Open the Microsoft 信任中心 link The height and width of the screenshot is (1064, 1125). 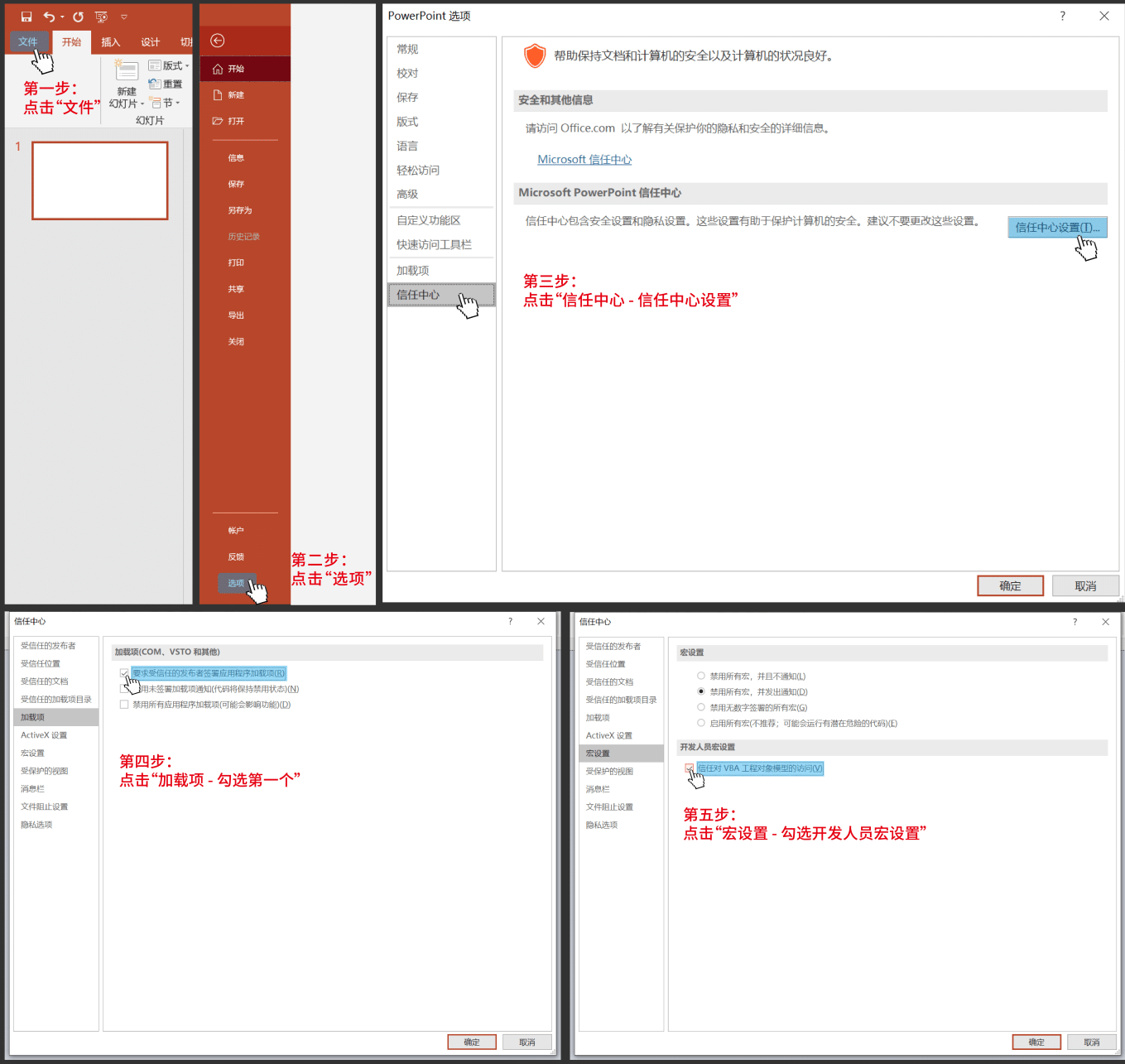pos(584,160)
